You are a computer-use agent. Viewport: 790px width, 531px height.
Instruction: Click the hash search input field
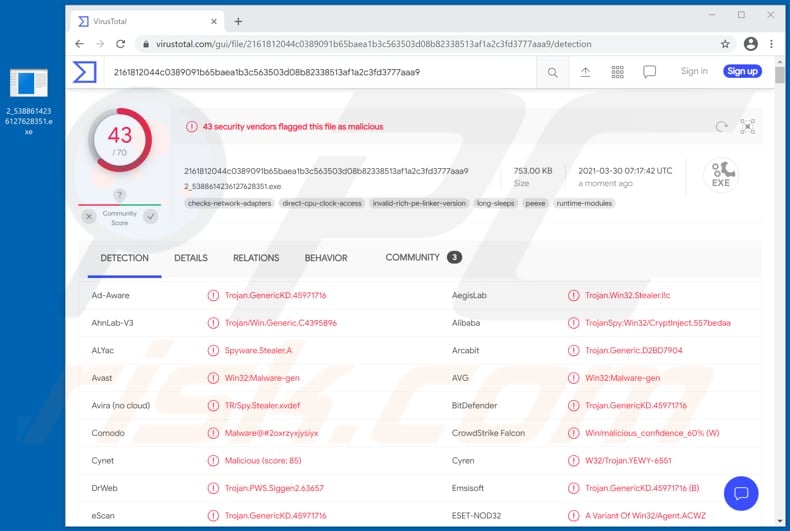[x=320, y=72]
